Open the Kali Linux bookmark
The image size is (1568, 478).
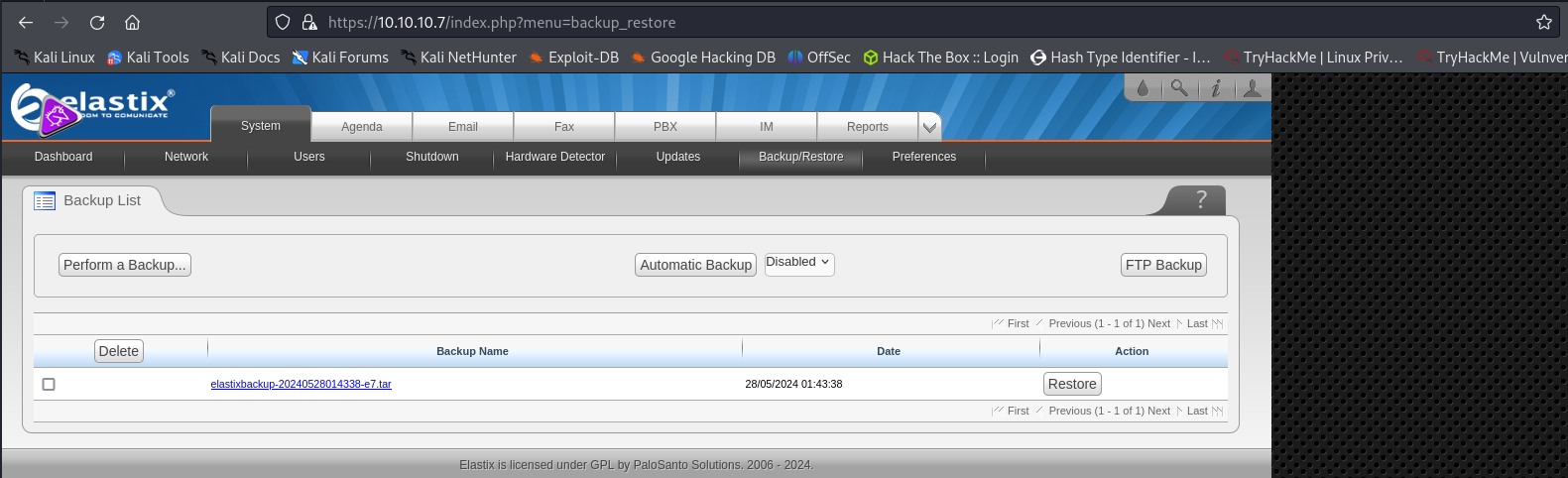coord(55,58)
